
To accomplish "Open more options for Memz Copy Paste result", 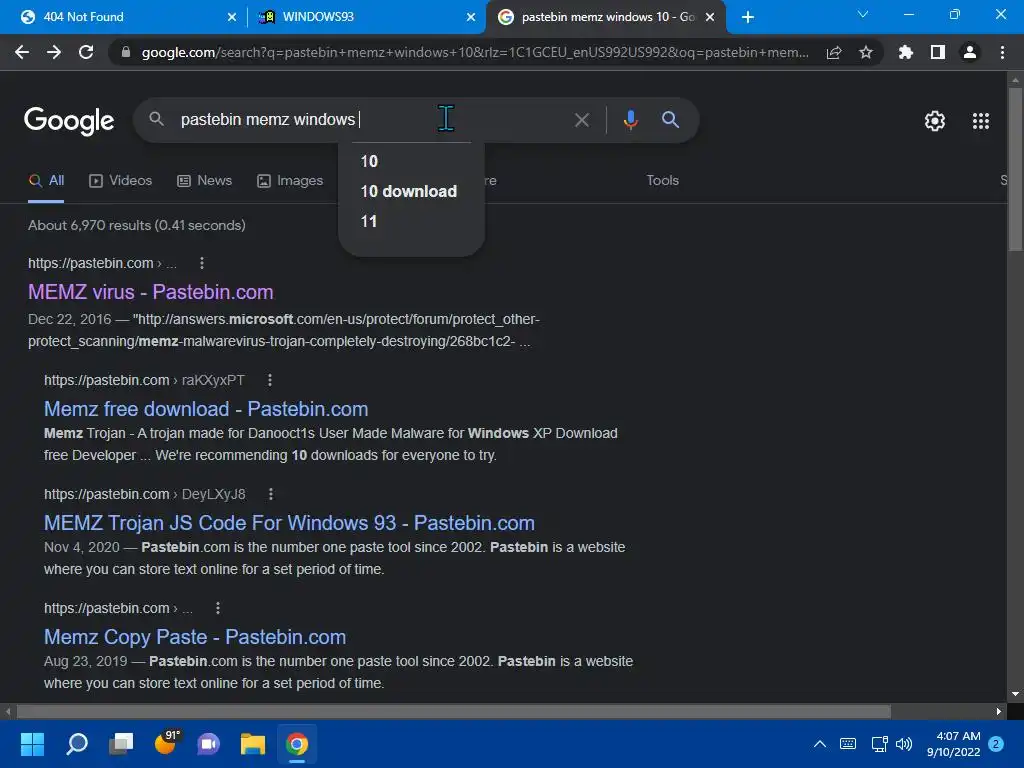I will (x=217, y=608).
